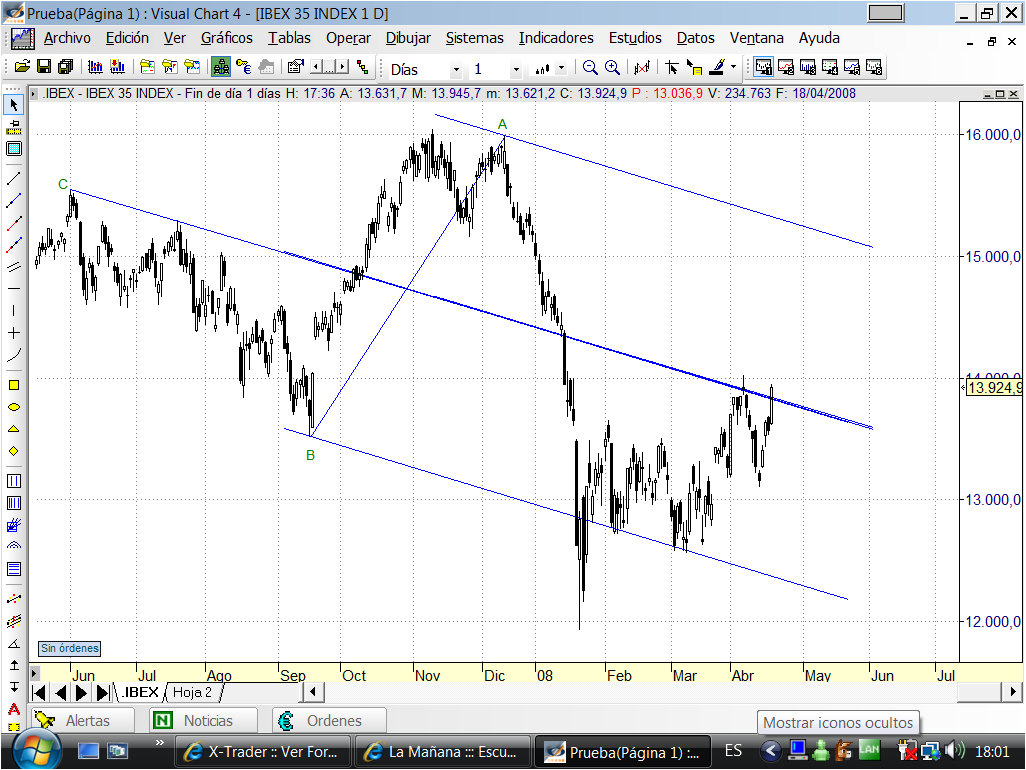This screenshot has height=770, width=1026.
Task: Select the parallel lines tool in sidebar
Action: coord(14,266)
